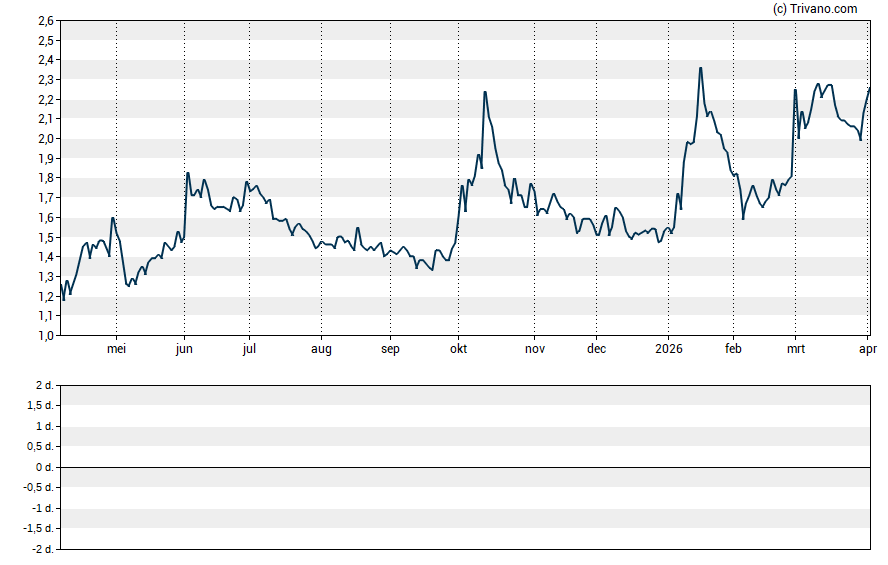The image size is (888, 565).
Task: Click the 'nov' month label
Action: (535, 349)
